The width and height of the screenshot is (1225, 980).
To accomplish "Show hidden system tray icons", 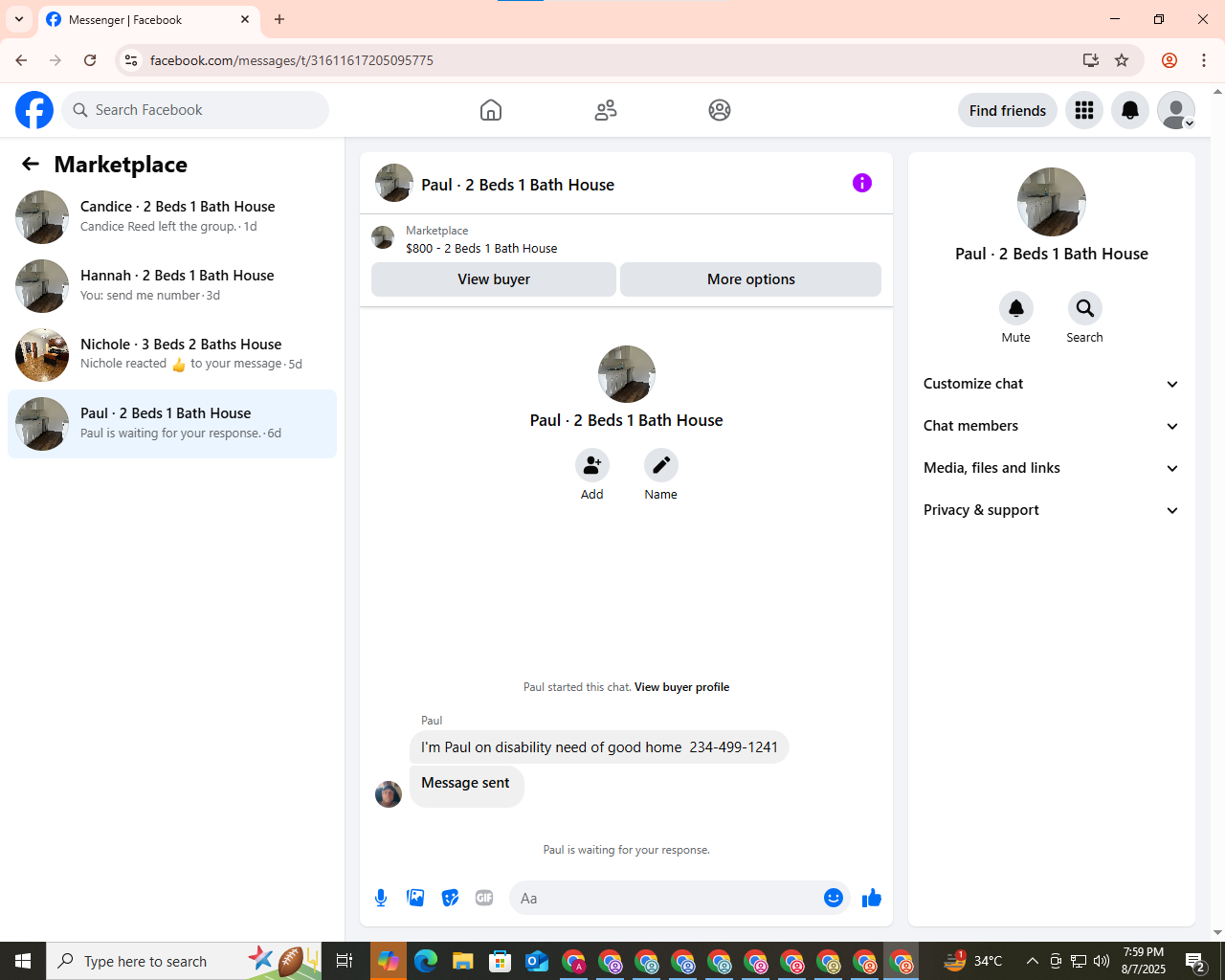I will pyautogui.click(x=1032, y=961).
